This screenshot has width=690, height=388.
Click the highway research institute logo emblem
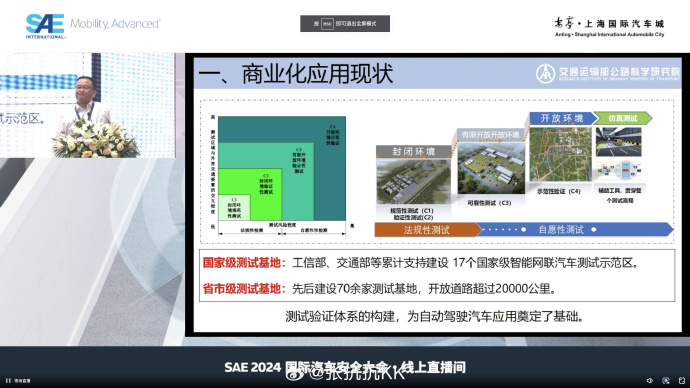coord(545,73)
